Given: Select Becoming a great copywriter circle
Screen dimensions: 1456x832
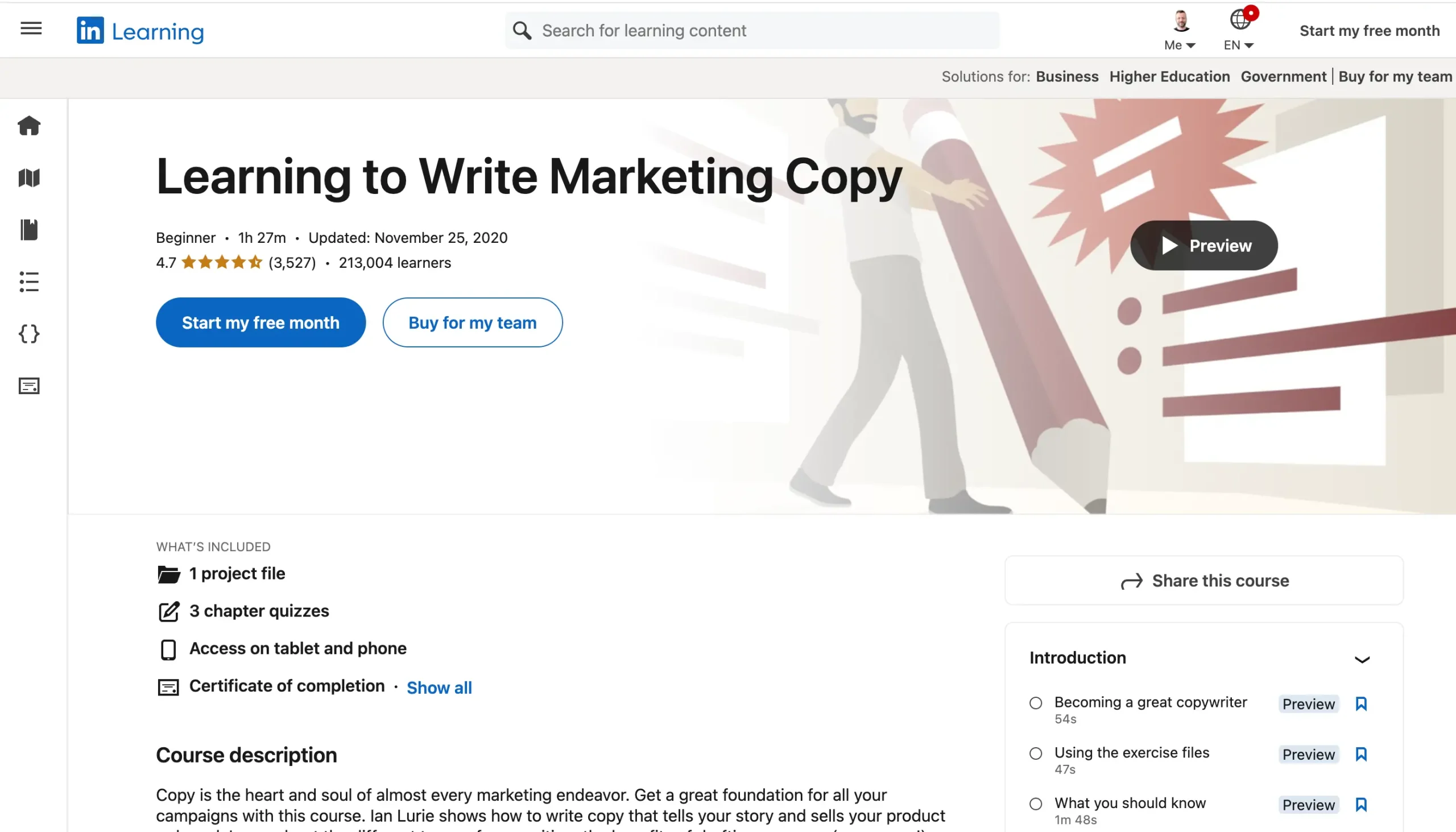Looking at the screenshot, I should pyautogui.click(x=1036, y=703).
